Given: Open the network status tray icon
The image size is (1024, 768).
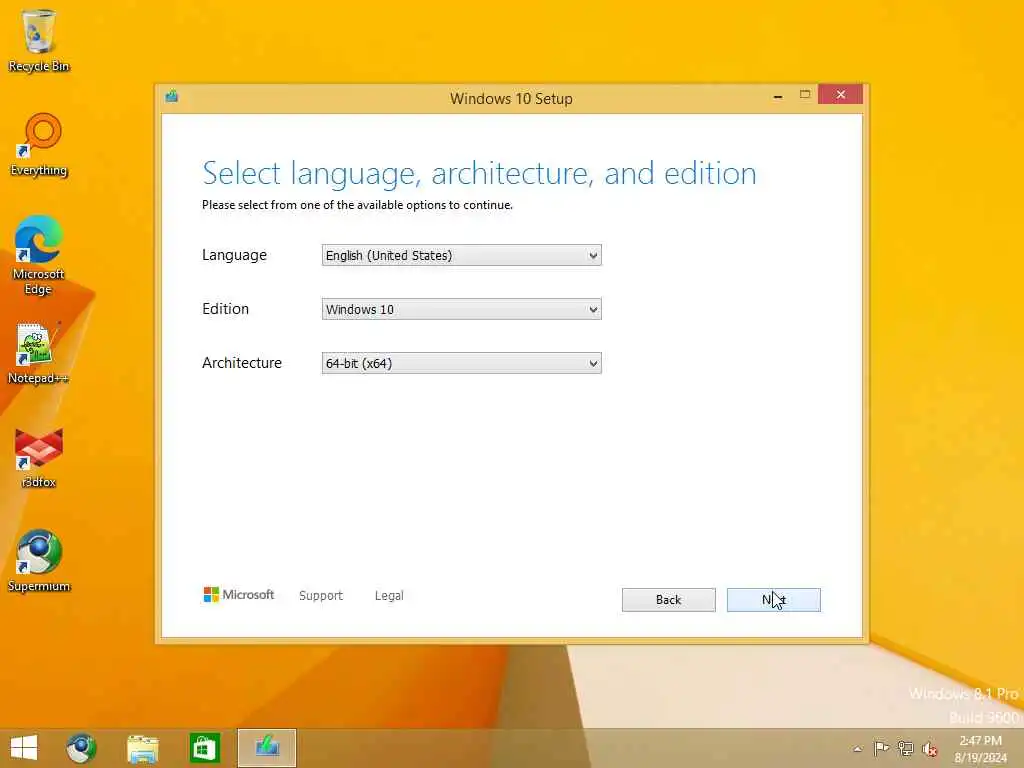Looking at the screenshot, I should pos(905,748).
